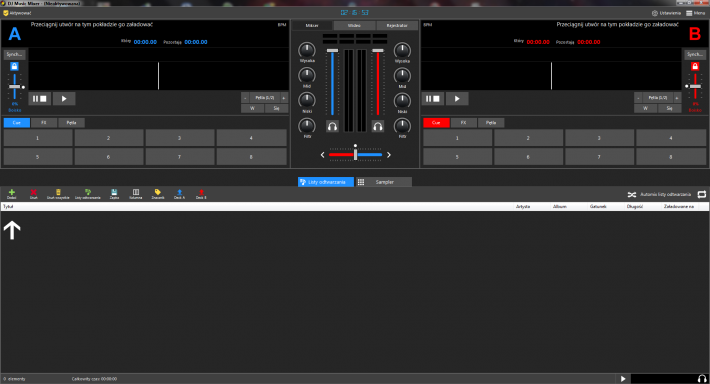Select Deck B Pętla tab

point(491,123)
